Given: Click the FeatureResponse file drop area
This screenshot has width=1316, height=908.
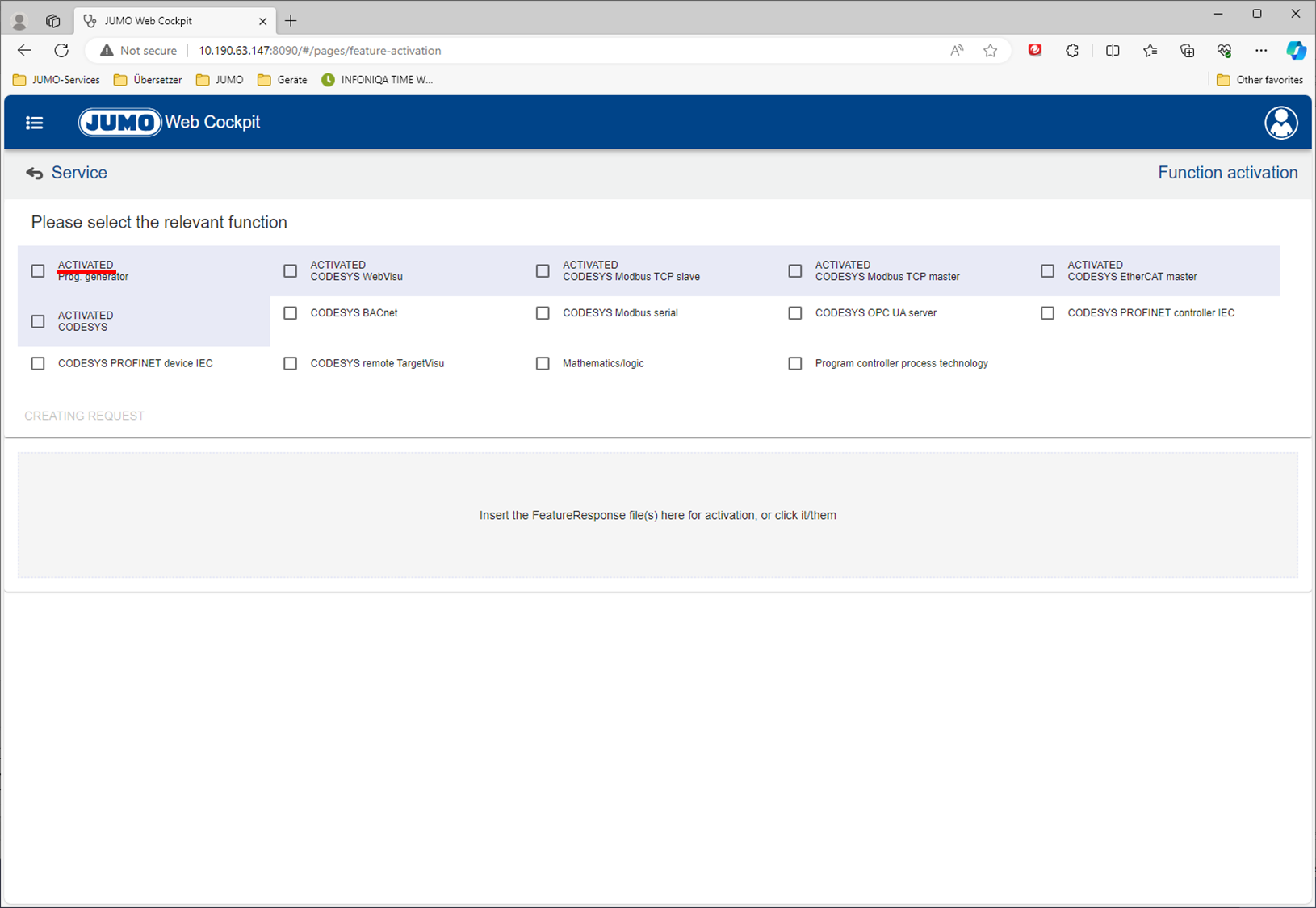Looking at the screenshot, I should 657,515.
